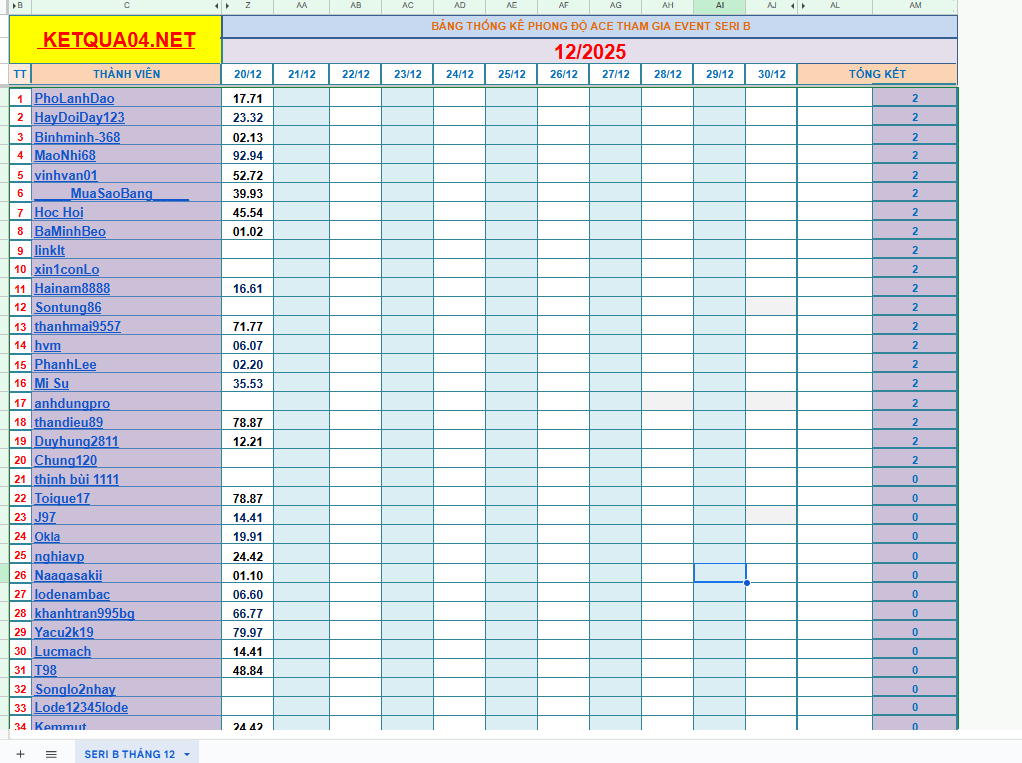Image resolution: width=1022 pixels, height=763 pixels.
Task: Open the PhoLanhDao member link
Action: pos(75,98)
